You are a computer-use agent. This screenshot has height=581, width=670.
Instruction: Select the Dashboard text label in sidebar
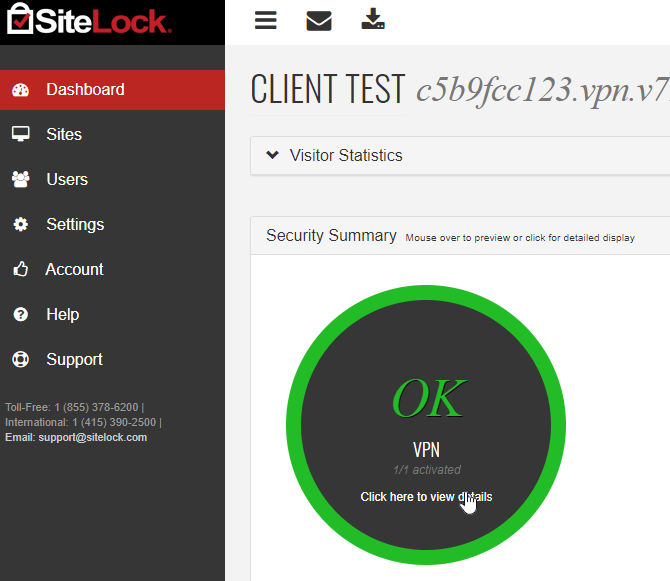coord(85,90)
